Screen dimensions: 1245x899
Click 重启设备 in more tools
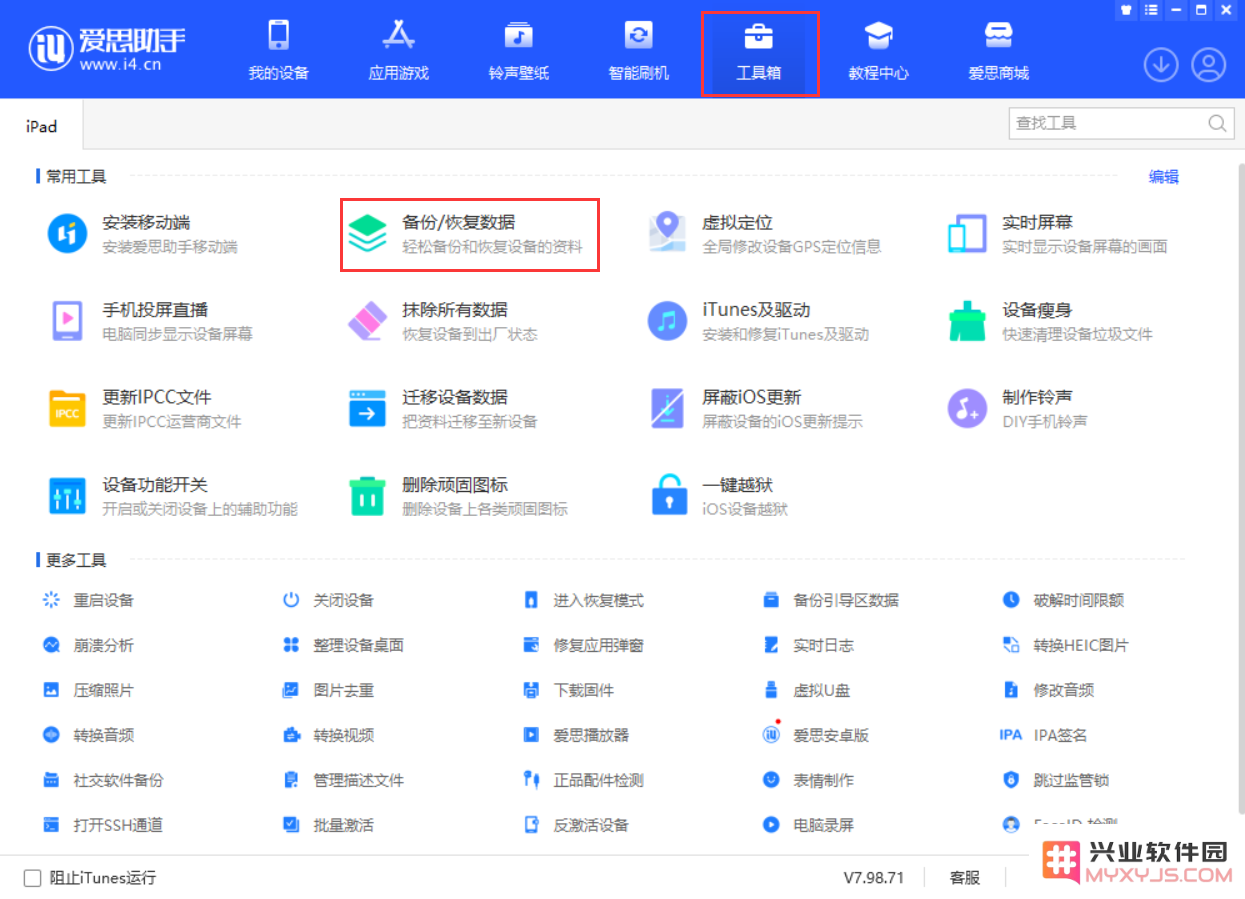point(88,600)
